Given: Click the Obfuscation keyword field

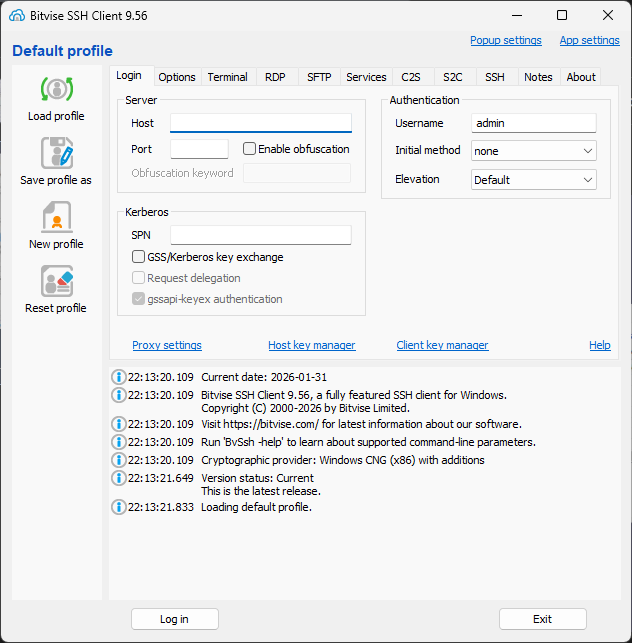Looking at the screenshot, I should (x=297, y=173).
